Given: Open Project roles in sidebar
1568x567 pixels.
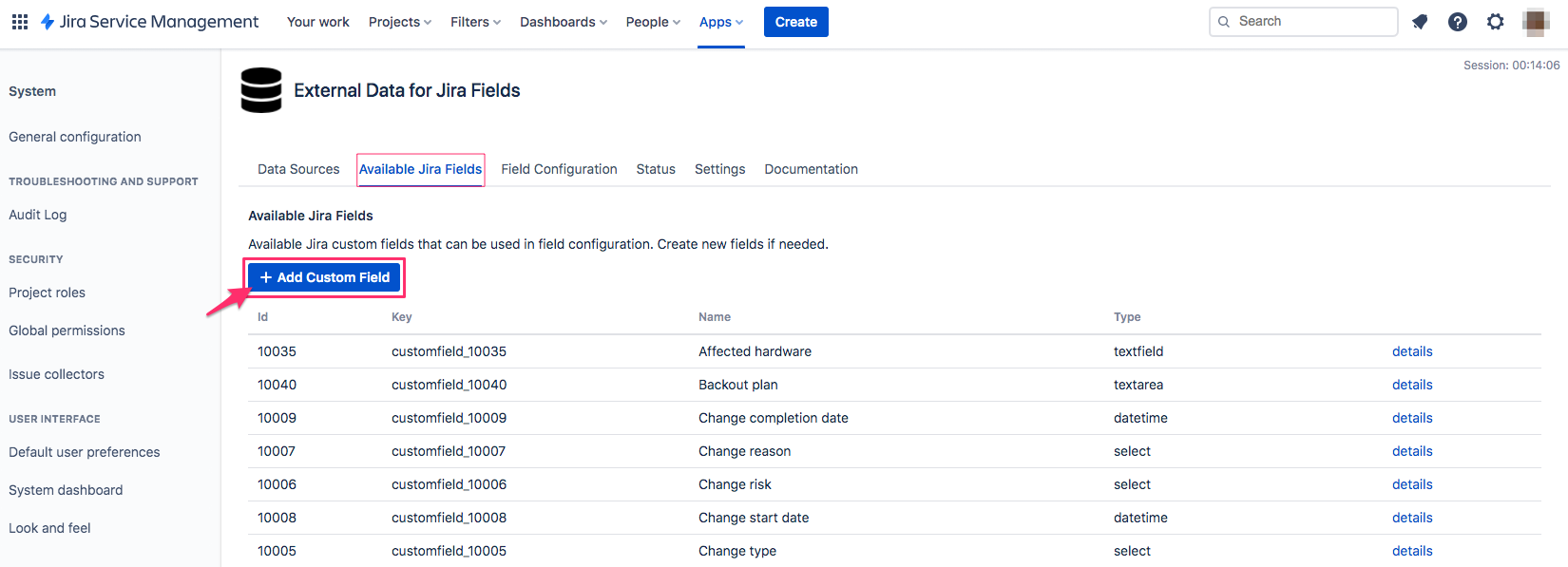Looking at the screenshot, I should tap(47, 293).
